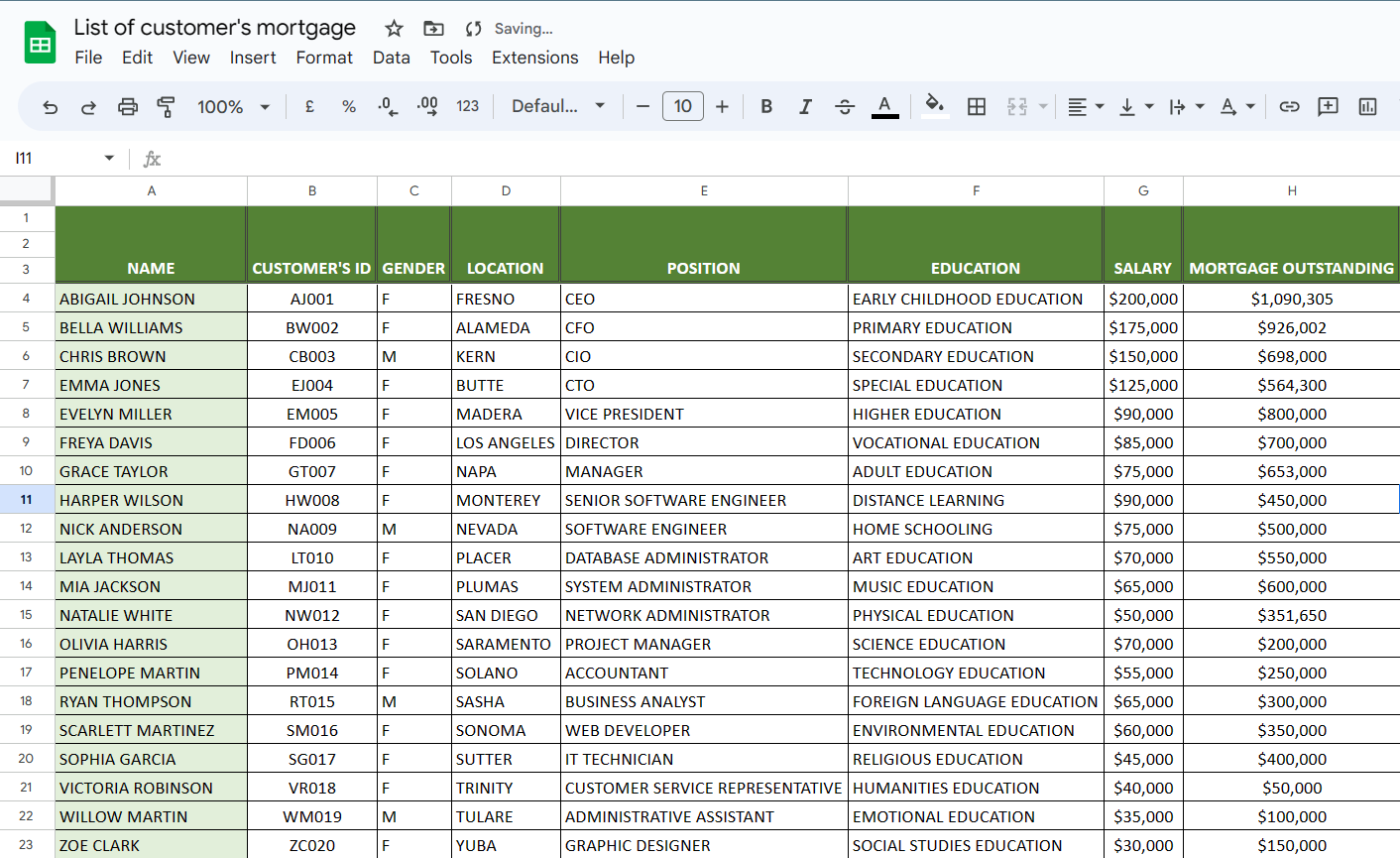Open text rotation dropdown
Image resolution: width=1400 pixels, height=858 pixels.
pos(1236,107)
